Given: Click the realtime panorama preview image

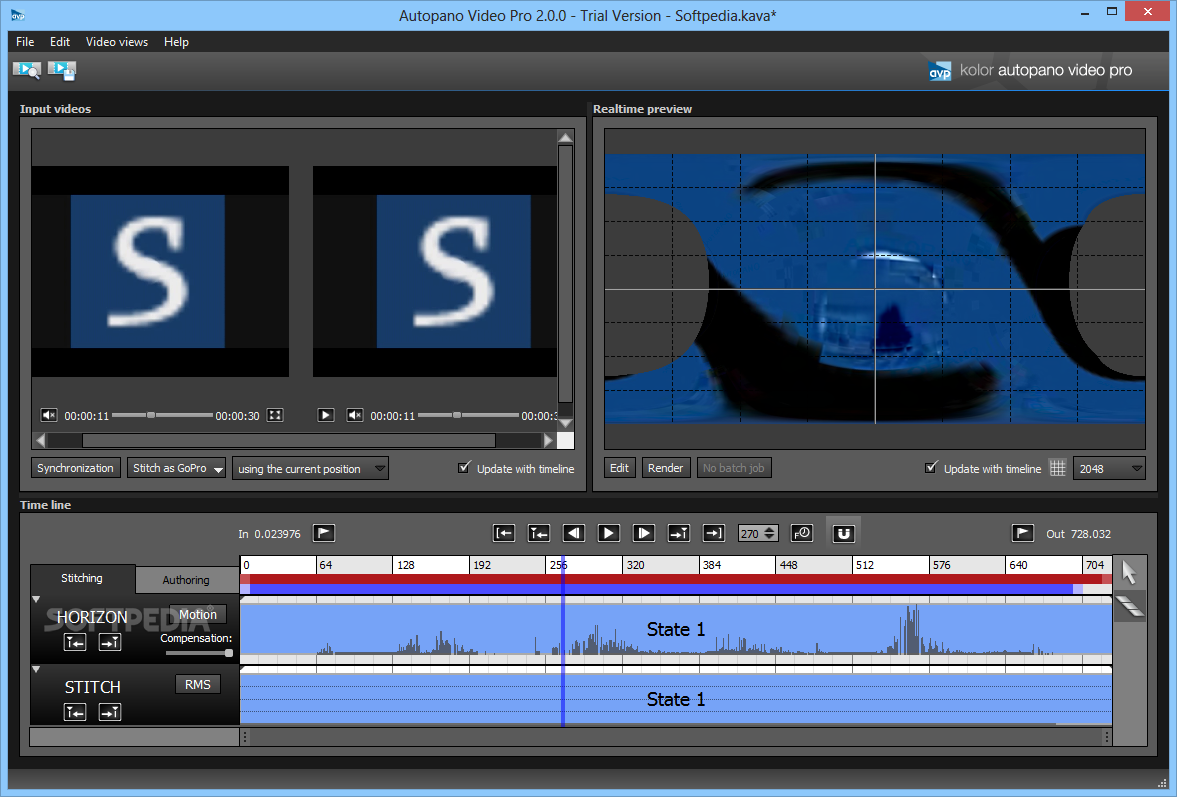Looking at the screenshot, I should (x=874, y=289).
